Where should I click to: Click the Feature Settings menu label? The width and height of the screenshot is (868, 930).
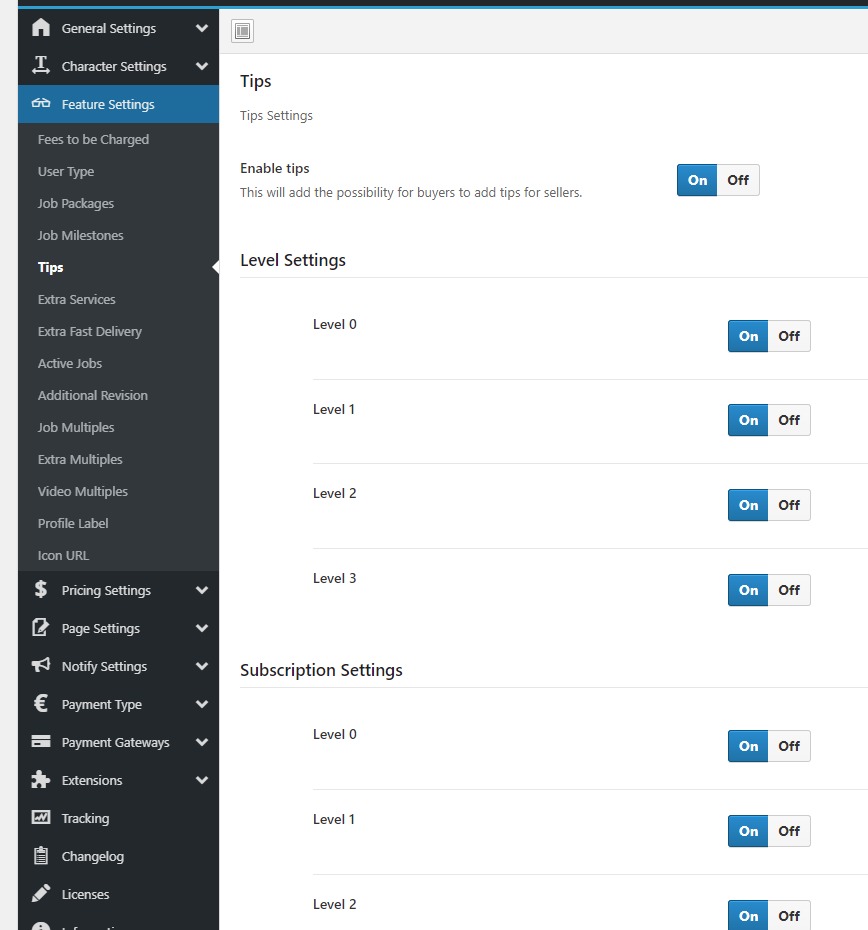pos(108,104)
